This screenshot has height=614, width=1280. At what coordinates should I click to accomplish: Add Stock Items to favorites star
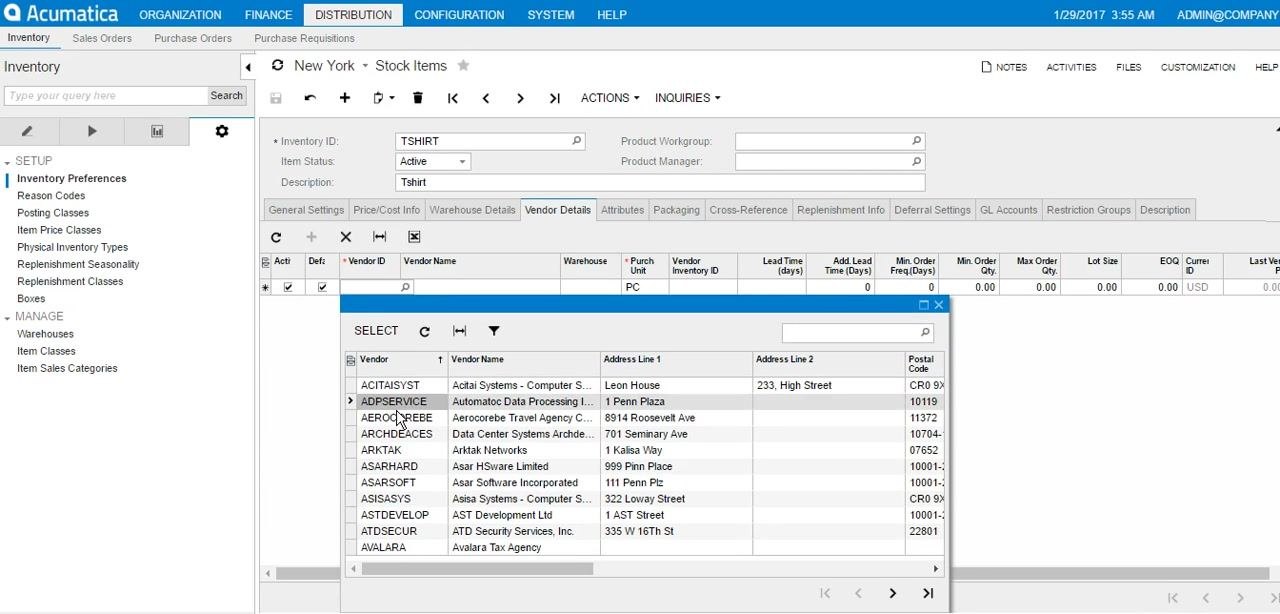pyautogui.click(x=463, y=65)
